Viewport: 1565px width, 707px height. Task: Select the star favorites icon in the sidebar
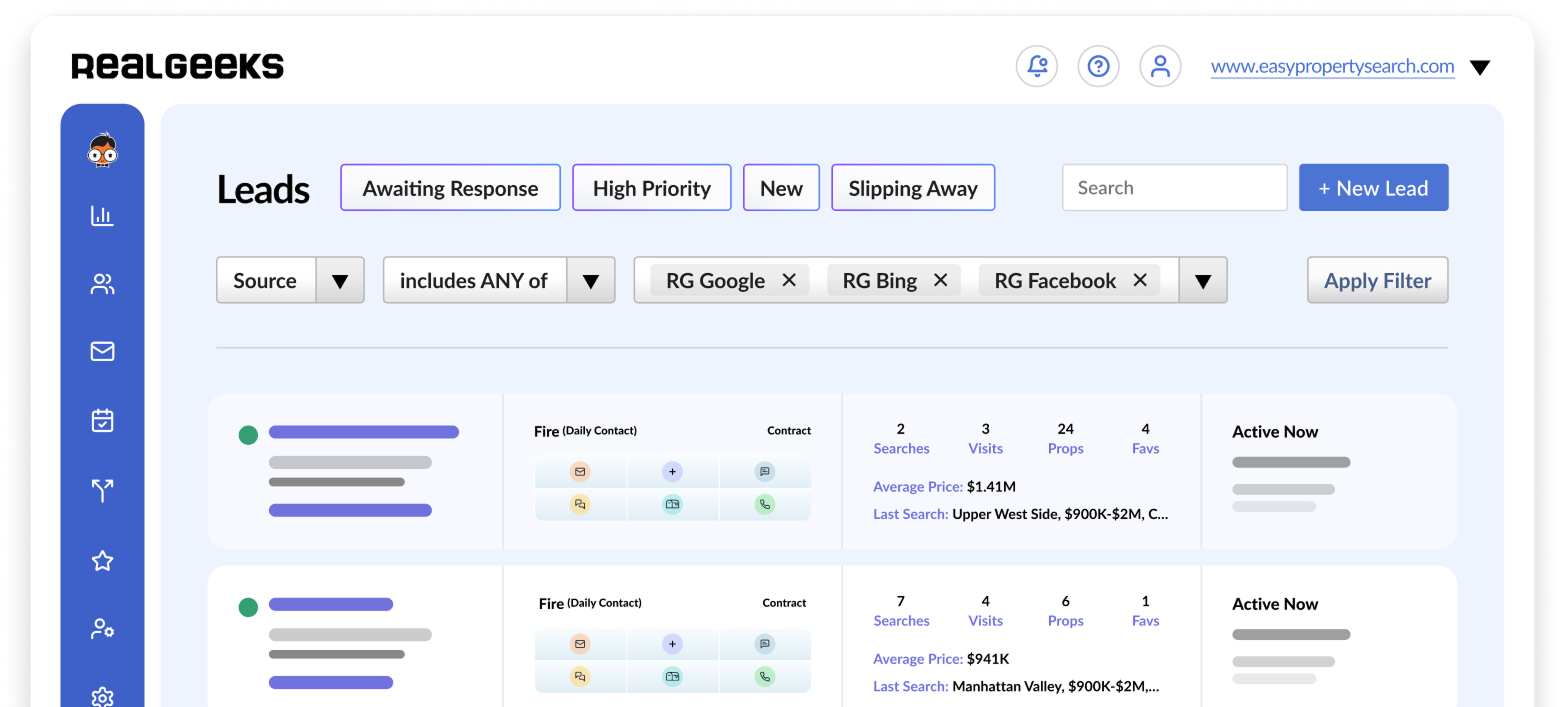(103, 560)
